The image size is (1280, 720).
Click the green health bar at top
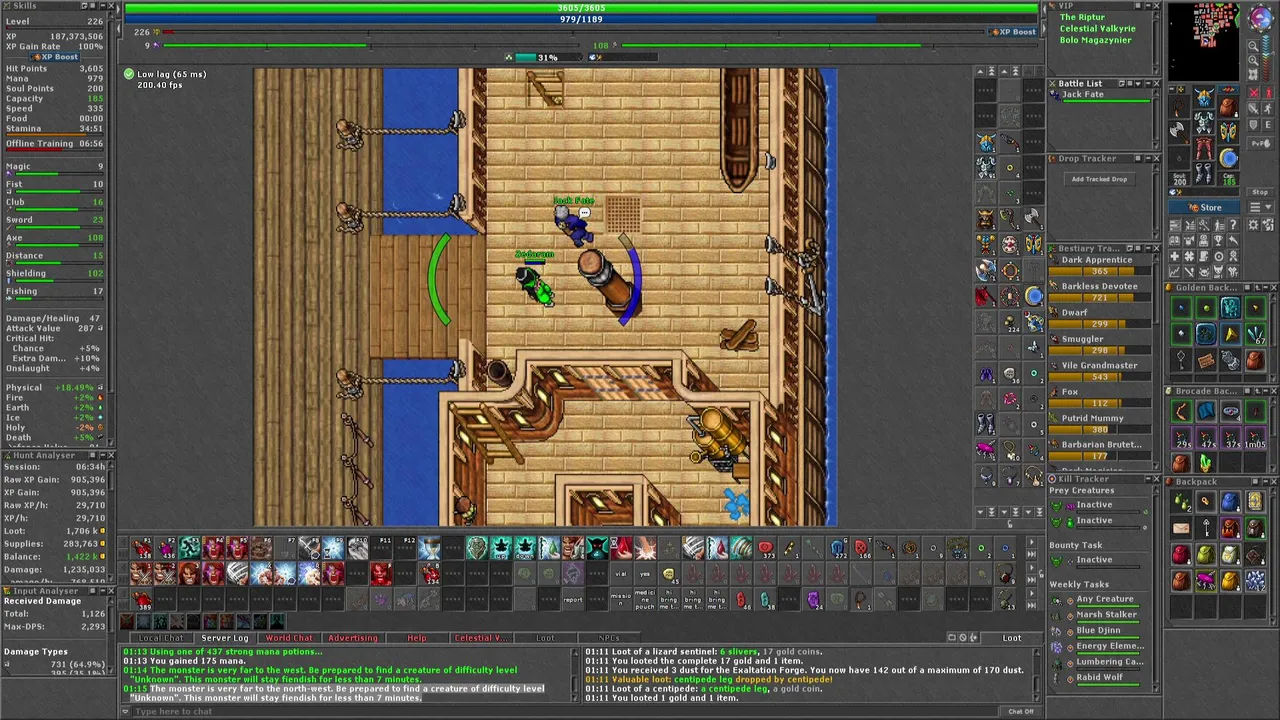pos(581,8)
